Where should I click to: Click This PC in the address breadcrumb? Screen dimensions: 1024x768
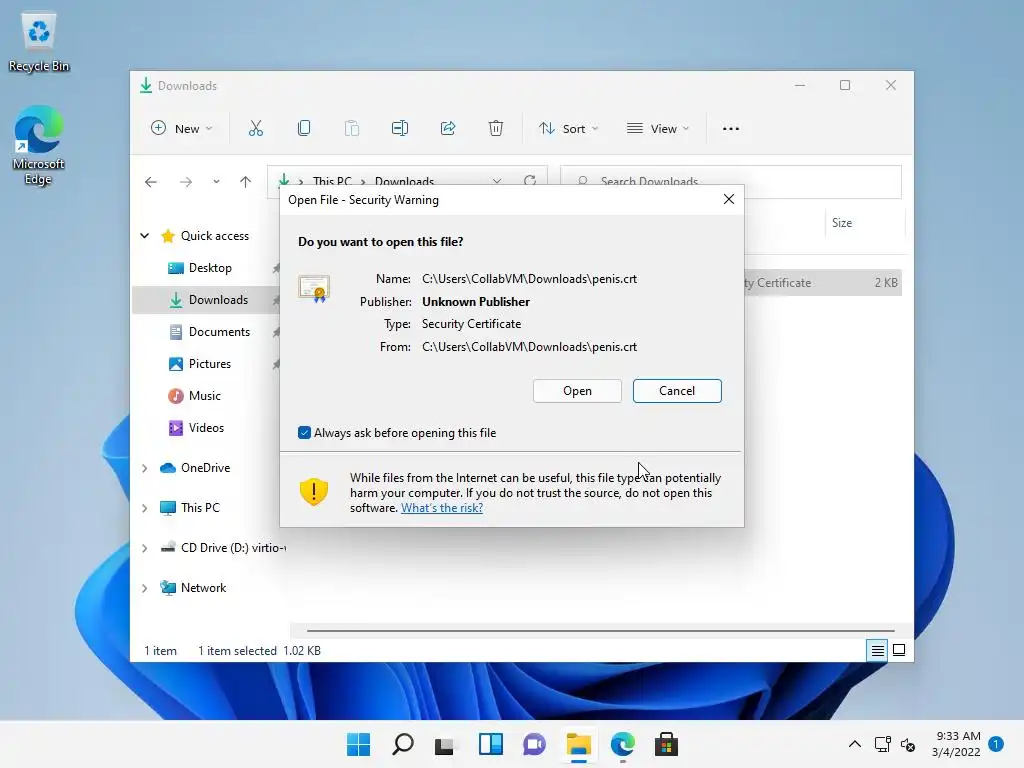pos(332,181)
